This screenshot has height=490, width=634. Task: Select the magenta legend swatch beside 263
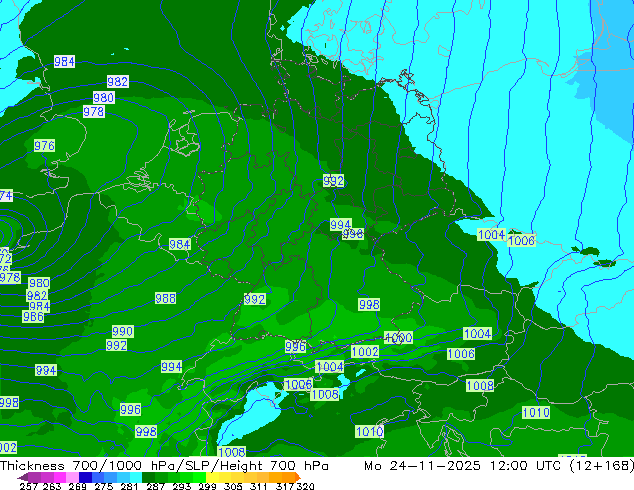point(60,477)
